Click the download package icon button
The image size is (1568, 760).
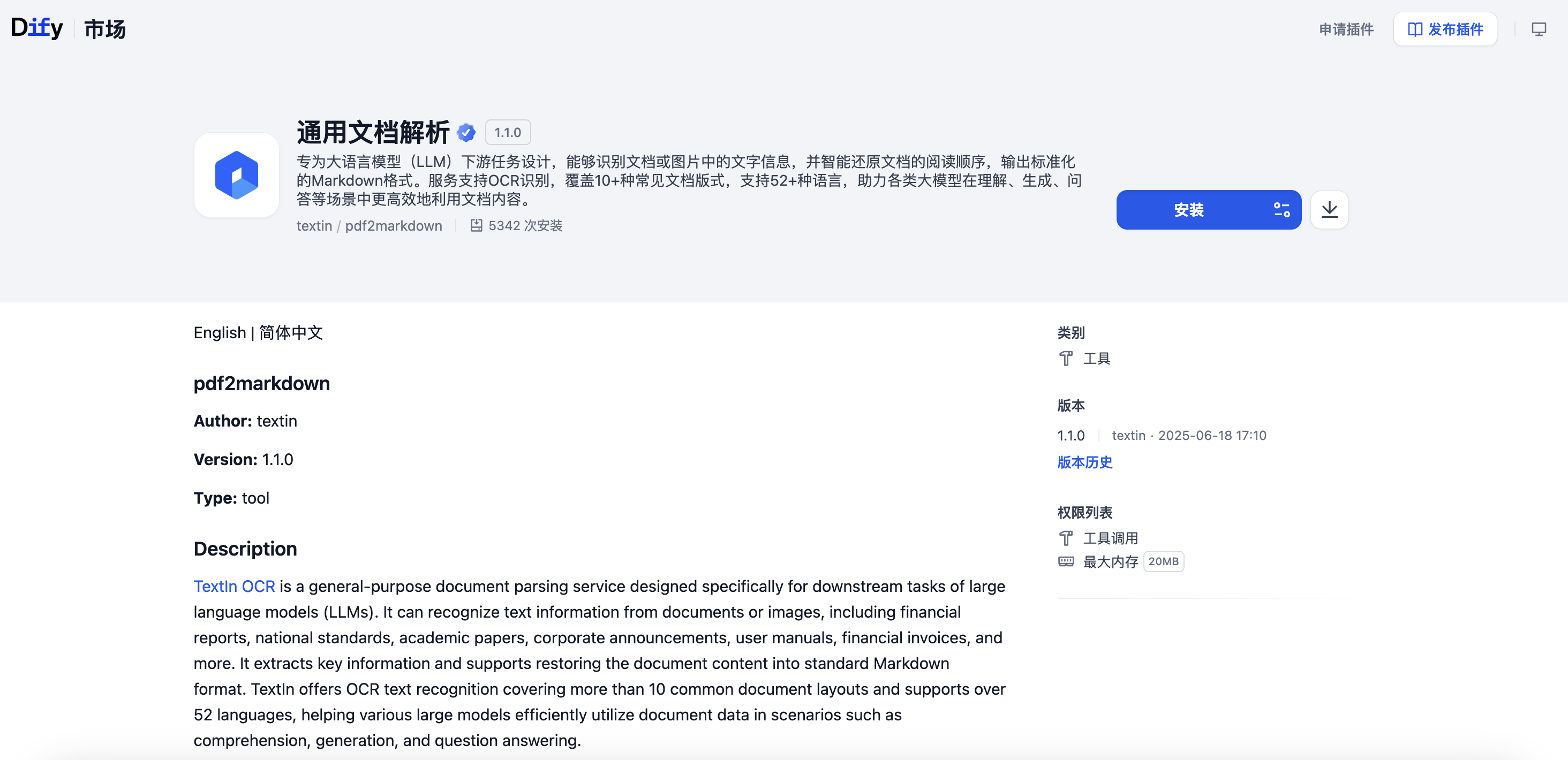[1329, 210]
